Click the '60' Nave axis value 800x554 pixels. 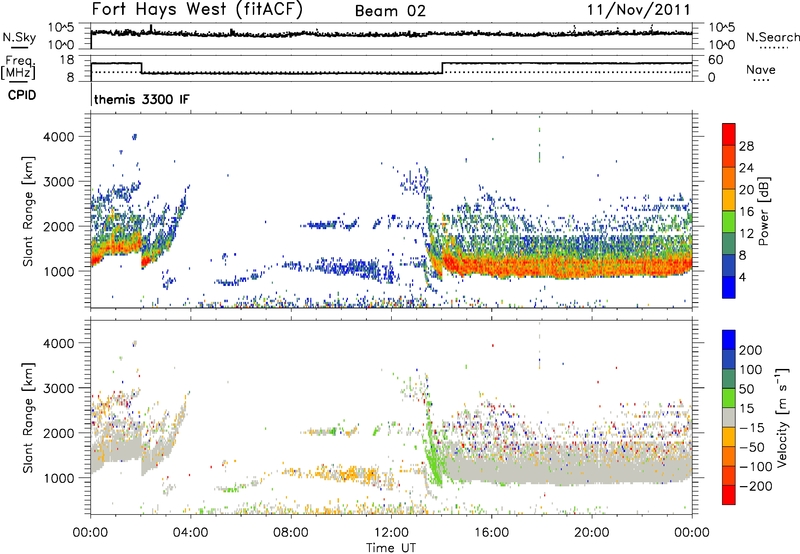point(716,60)
